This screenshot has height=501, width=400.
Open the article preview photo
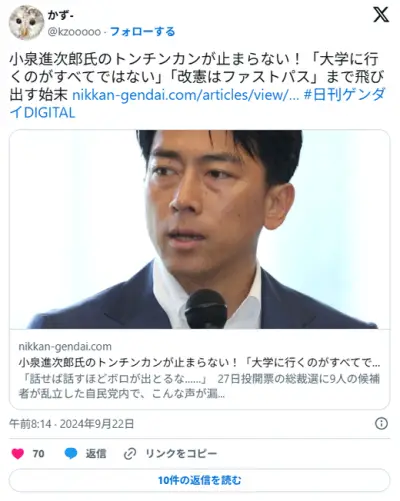tap(200, 229)
